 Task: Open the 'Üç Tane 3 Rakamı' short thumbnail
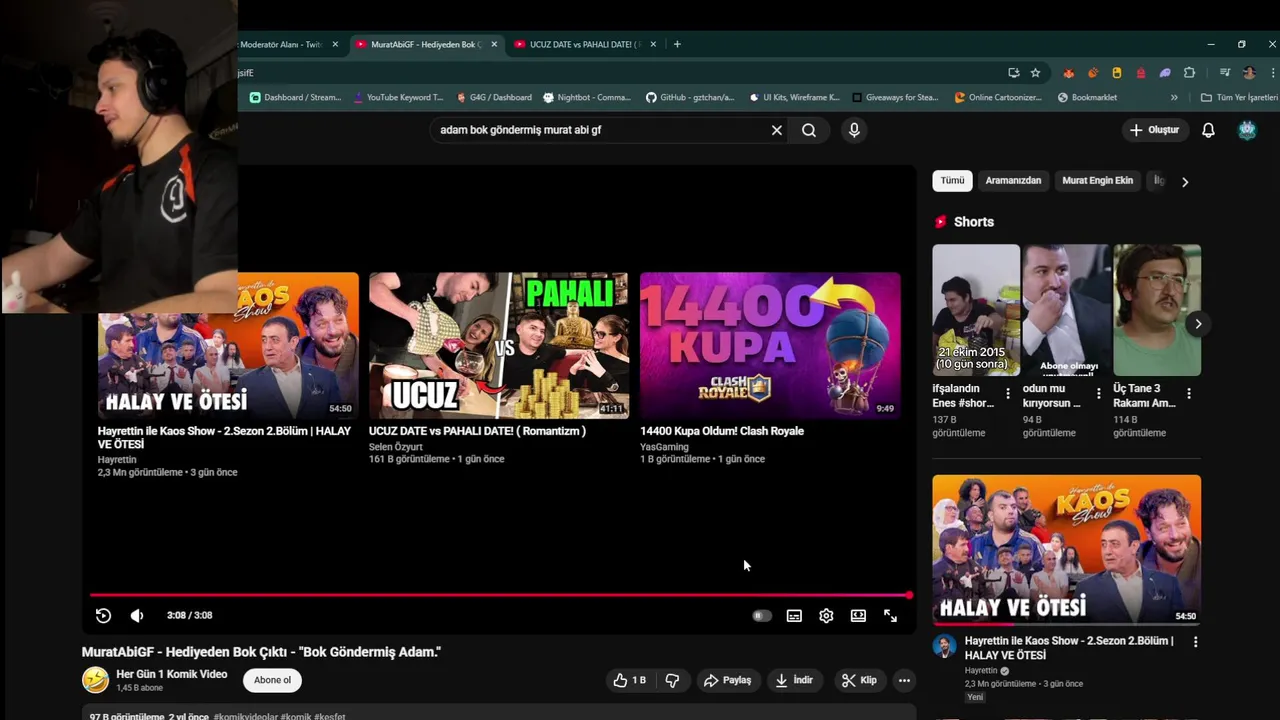(1157, 310)
